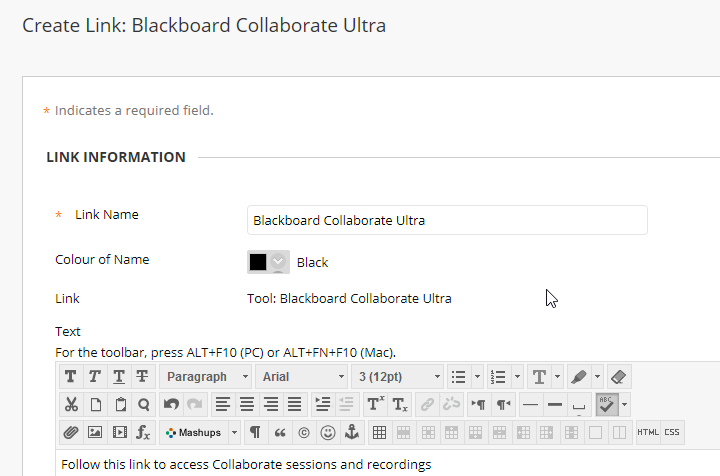The width and height of the screenshot is (720, 476).
Task: Insert an emoticon with the smiley icon
Action: [327, 433]
